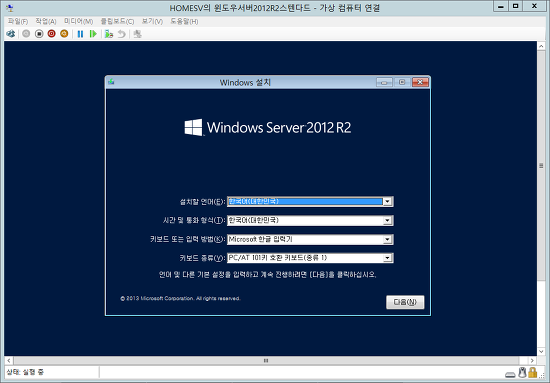Pause the virtual machine

80,34
